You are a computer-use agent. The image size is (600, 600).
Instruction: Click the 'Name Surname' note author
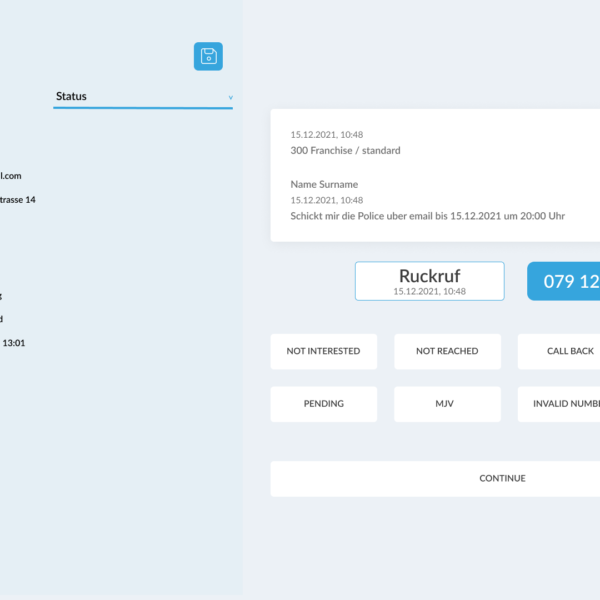324,185
